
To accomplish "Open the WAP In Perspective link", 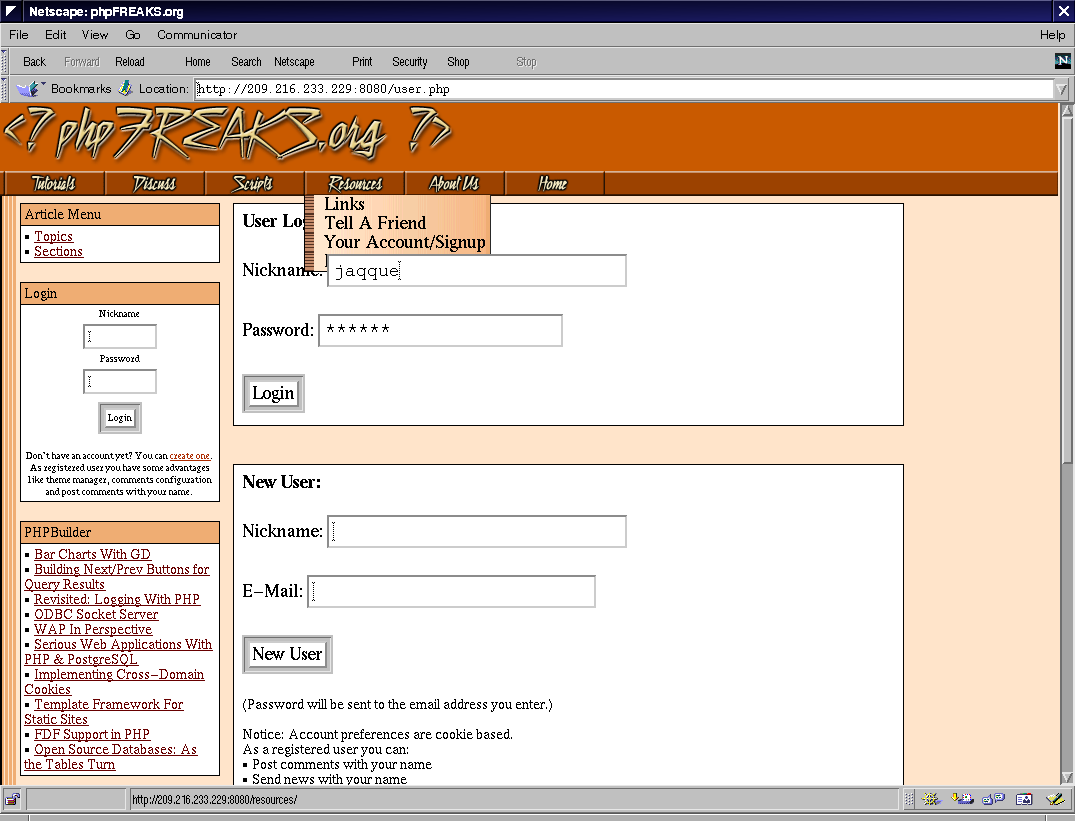I will 93,630.
